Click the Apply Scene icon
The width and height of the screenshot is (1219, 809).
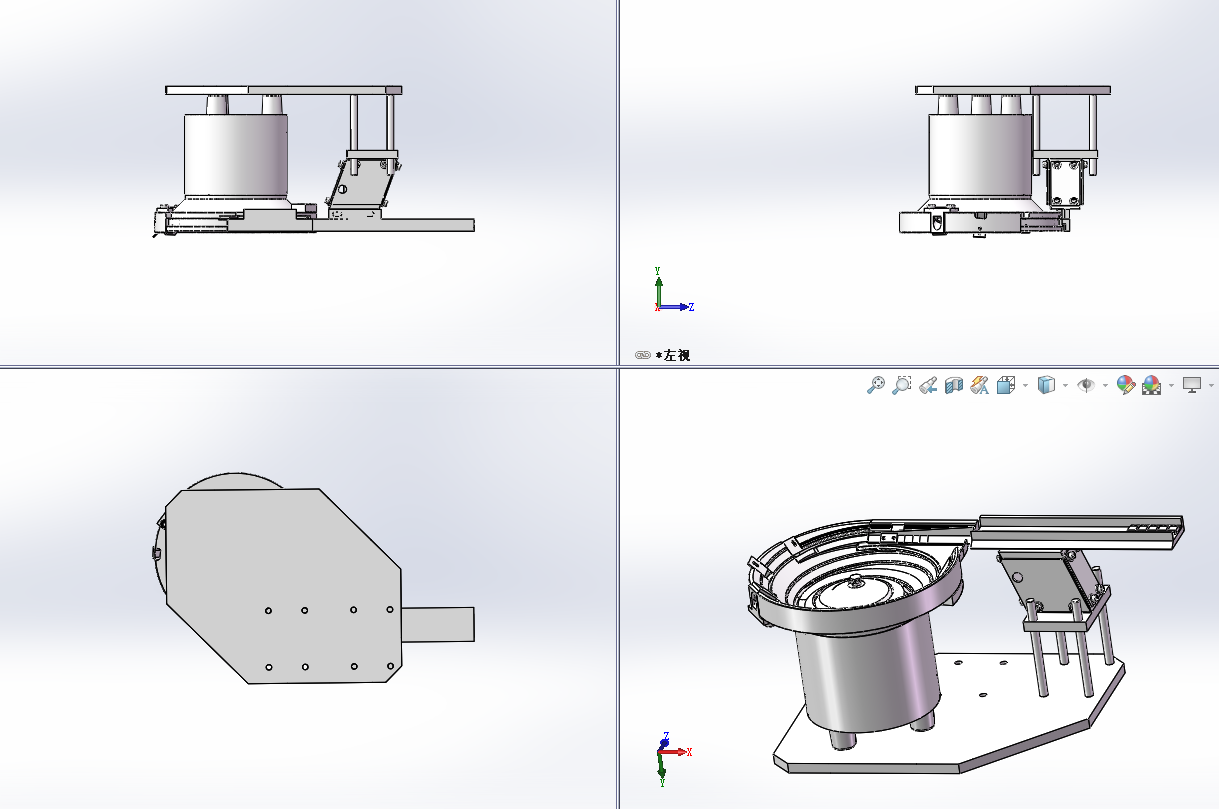click(1152, 384)
